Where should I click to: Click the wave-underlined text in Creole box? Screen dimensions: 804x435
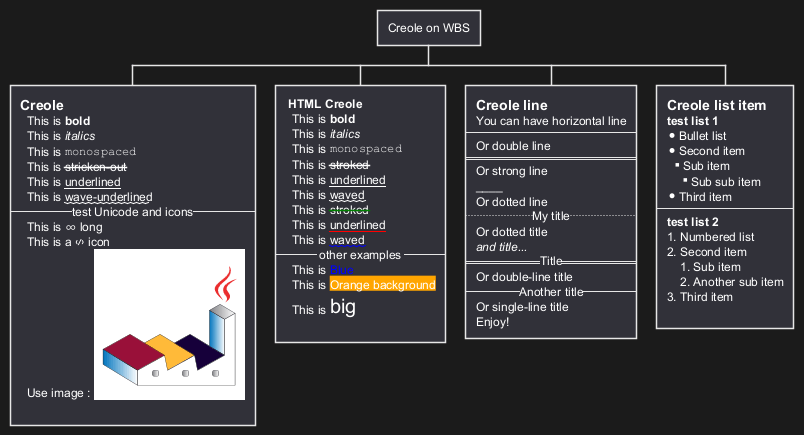[x=109, y=197]
